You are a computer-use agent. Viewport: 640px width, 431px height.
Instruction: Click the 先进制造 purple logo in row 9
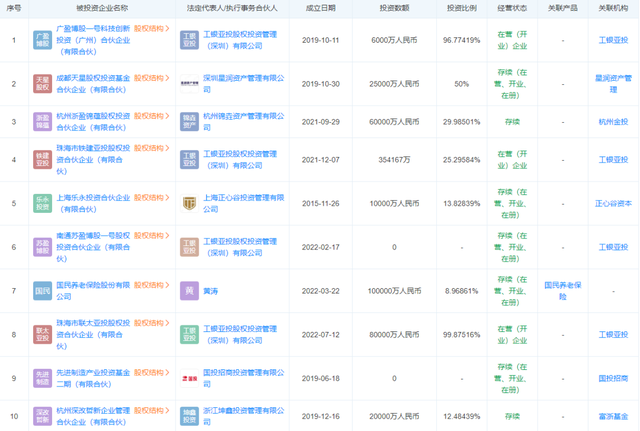click(42, 378)
